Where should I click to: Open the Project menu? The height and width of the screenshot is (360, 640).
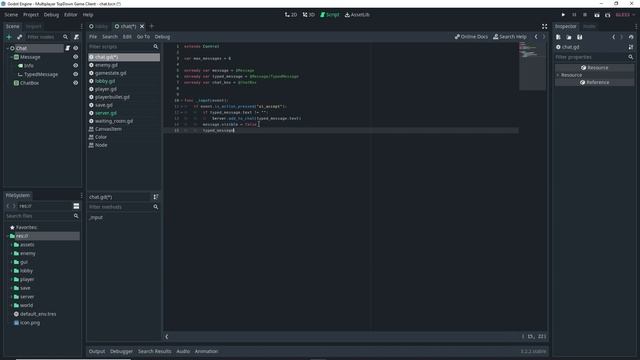pos(31,15)
